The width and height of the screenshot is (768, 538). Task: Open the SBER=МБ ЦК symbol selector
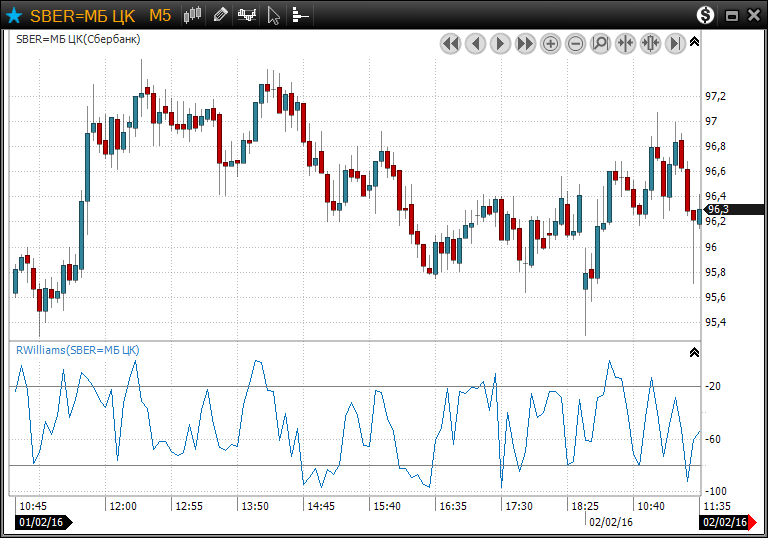pos(85,15)
